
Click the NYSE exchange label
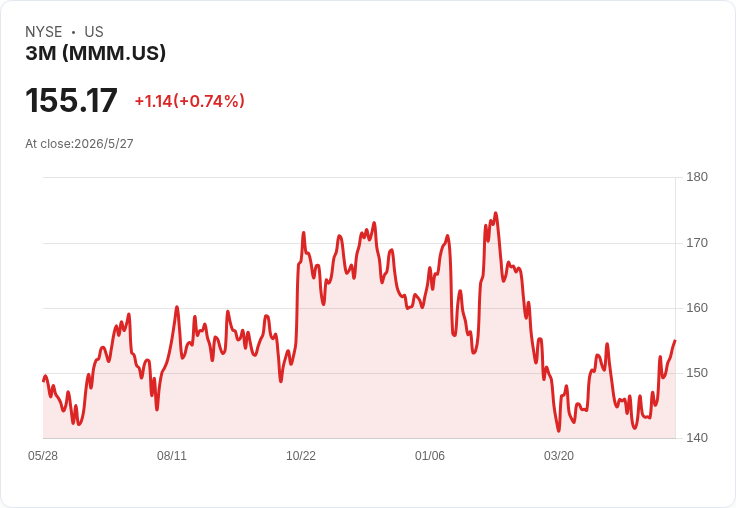click(44, 32)
